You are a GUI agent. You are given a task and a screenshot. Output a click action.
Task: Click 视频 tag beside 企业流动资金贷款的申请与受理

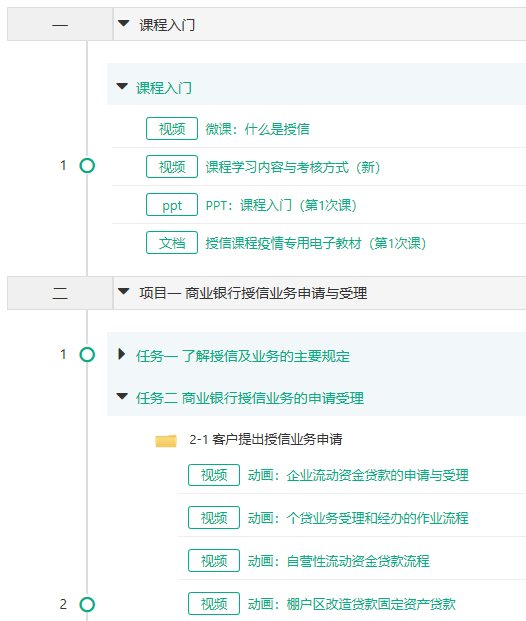tap(214, 475)
